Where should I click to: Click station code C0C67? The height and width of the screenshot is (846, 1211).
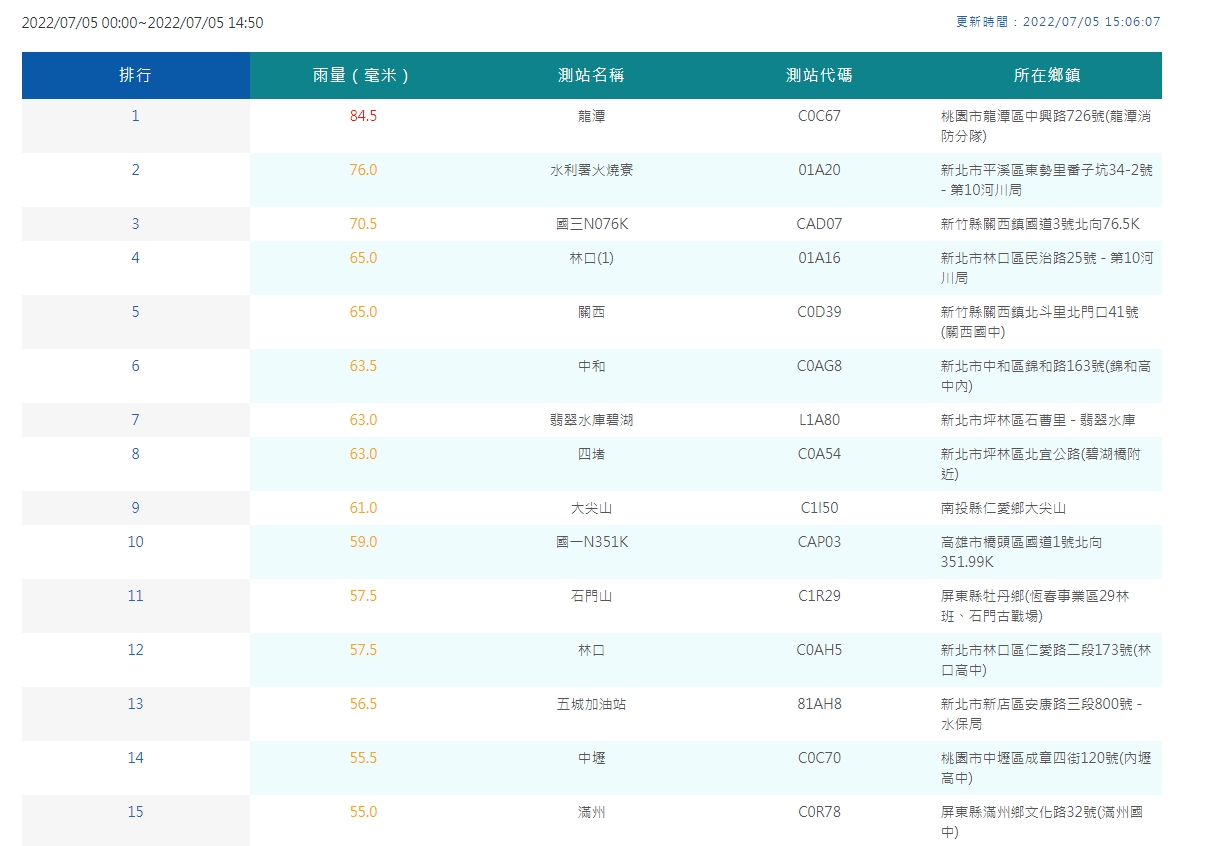(819, 116)
